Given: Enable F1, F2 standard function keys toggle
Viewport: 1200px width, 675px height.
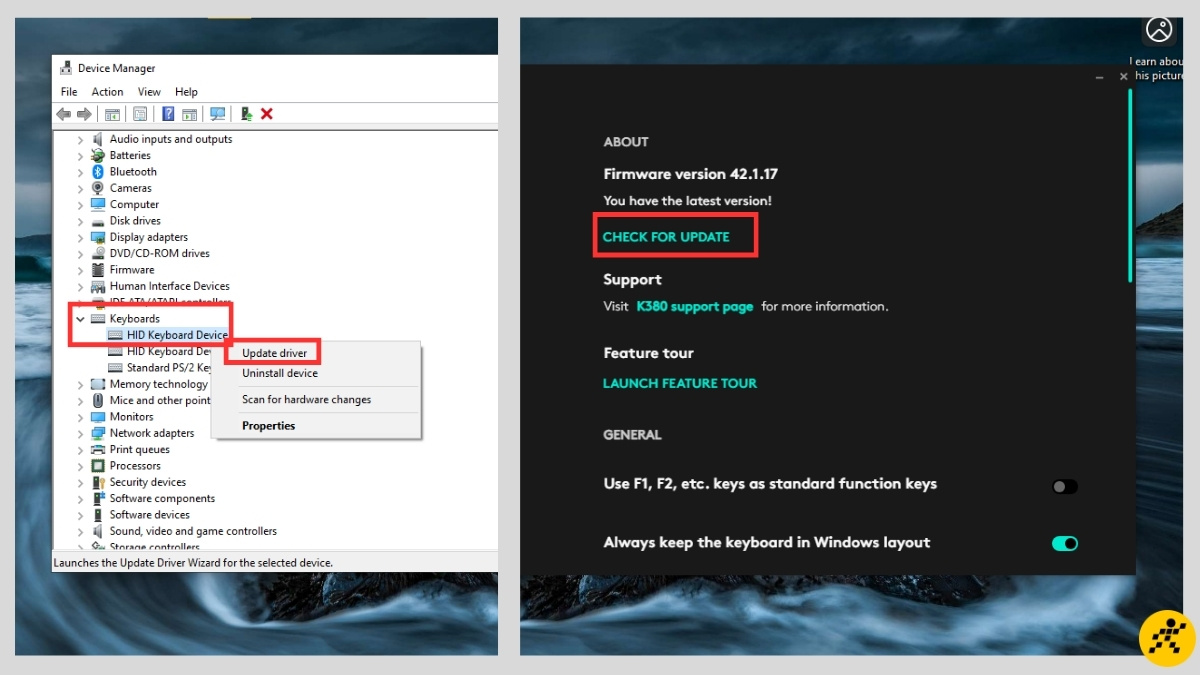Looking at the screenshot, I should point(1065,487).
